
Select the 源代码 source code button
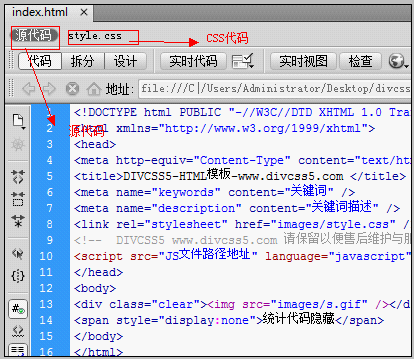pos(34,35)
